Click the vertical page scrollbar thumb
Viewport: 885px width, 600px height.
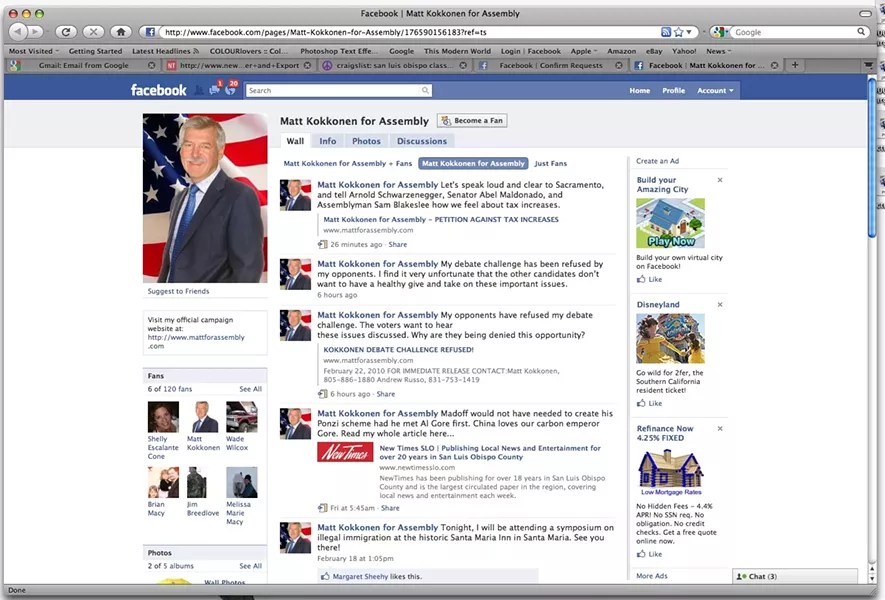(x=871, y=159)
